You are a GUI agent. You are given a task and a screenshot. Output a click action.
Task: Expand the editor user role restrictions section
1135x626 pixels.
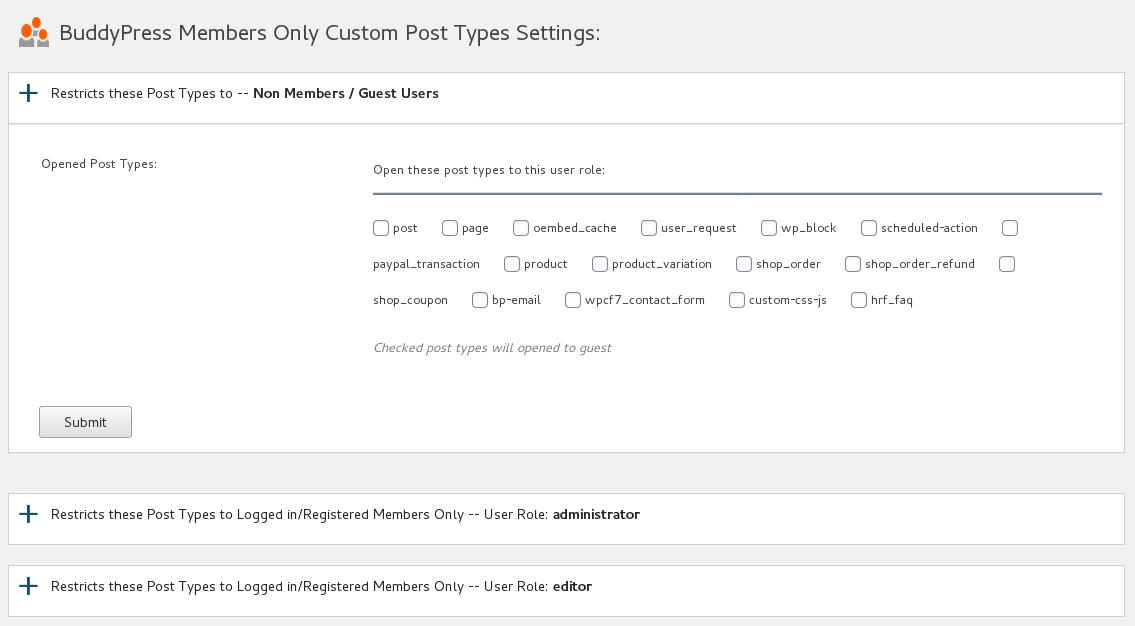29,586
